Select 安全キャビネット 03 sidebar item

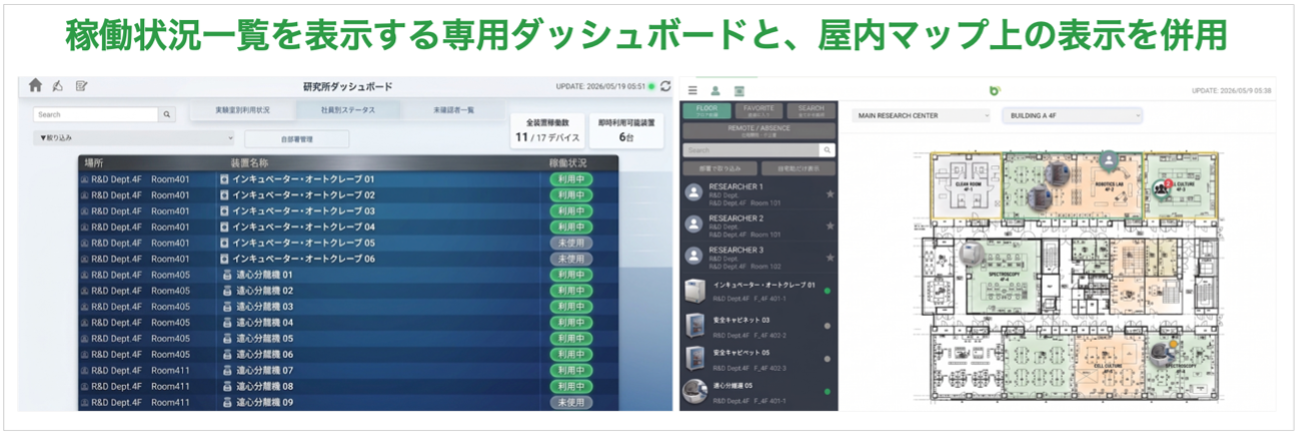759,326
